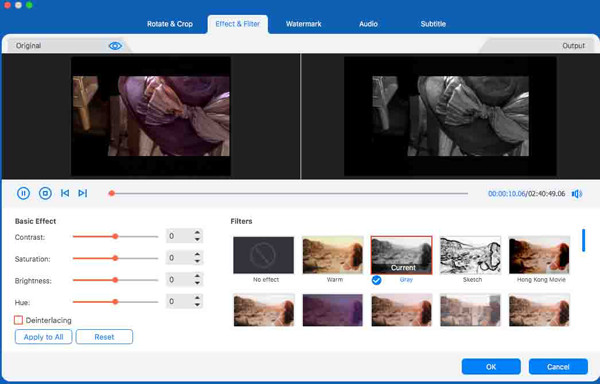Adjust the Saturation slider handle

pyautogui.click(x=115, y=259)
